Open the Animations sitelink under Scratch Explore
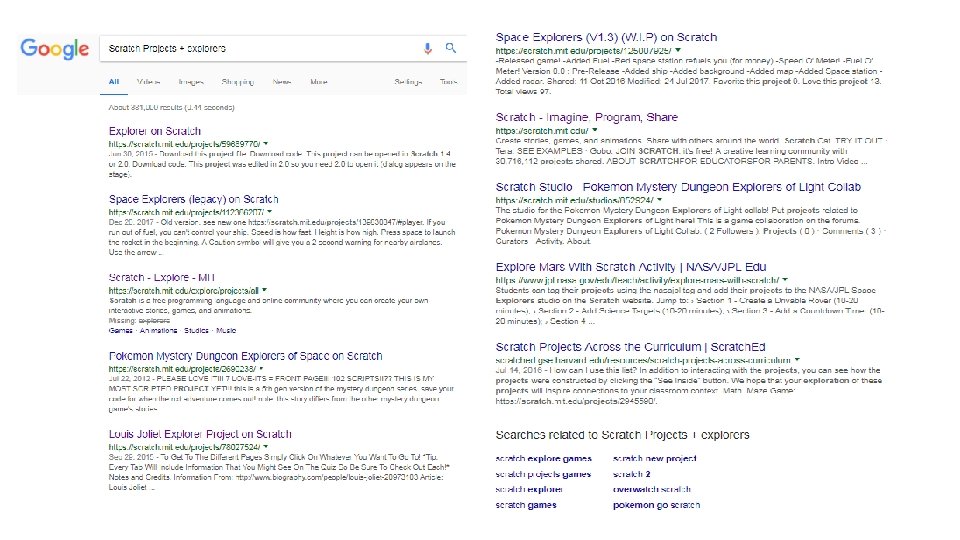The width and height of the screenshot is (960, 540). [x=158, y=331]
